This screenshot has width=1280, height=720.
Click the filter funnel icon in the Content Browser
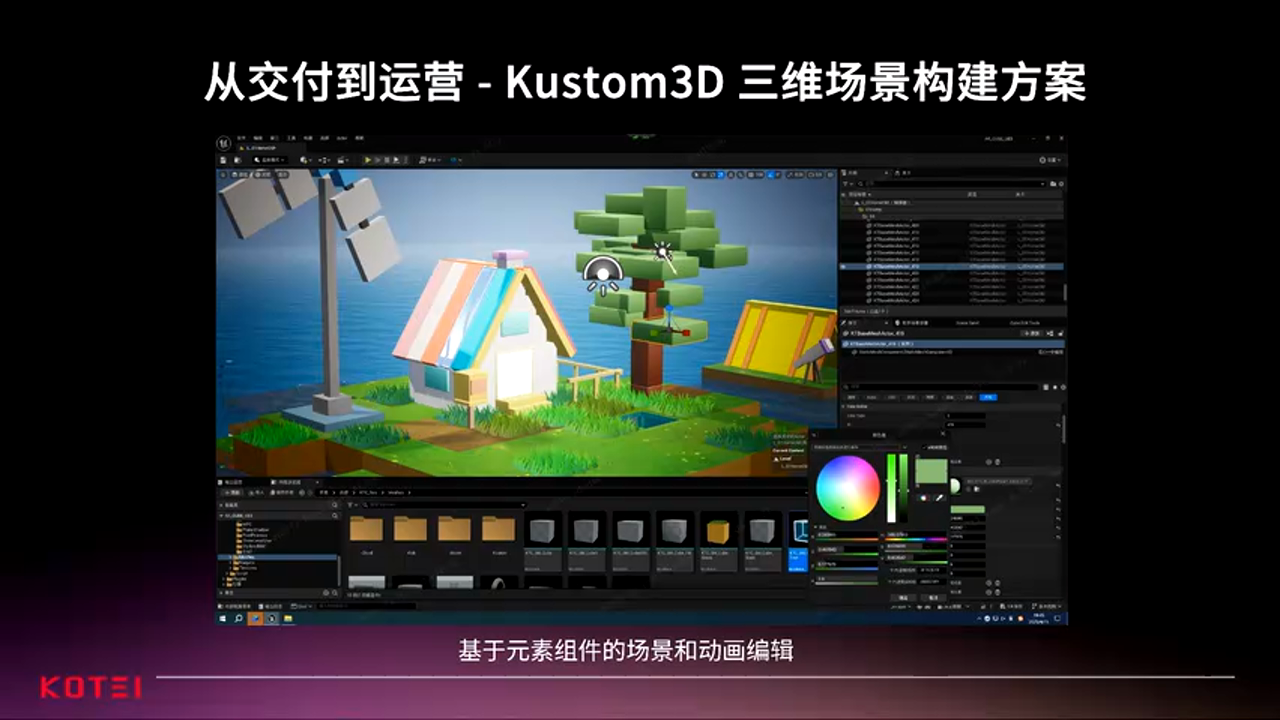(350, 505)
